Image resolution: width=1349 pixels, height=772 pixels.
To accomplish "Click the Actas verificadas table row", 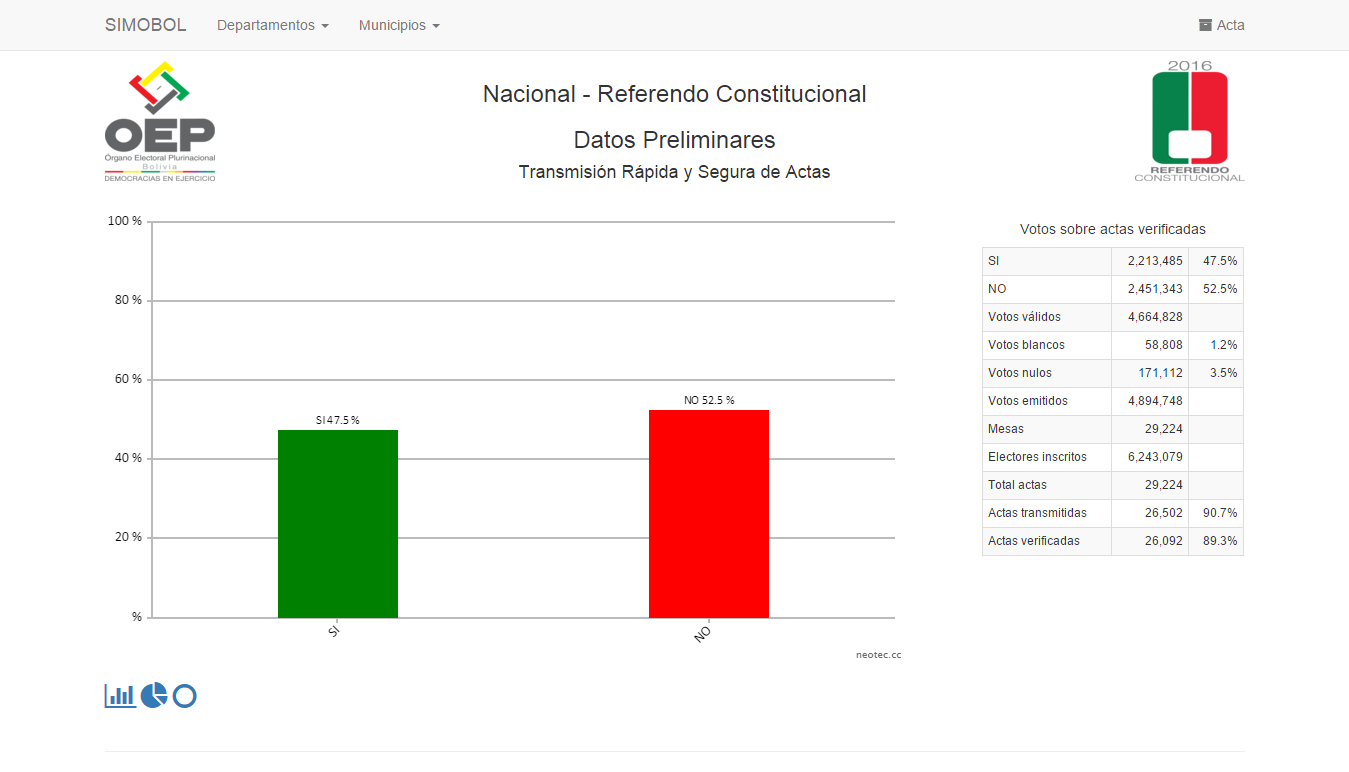I will (1046, 541).
